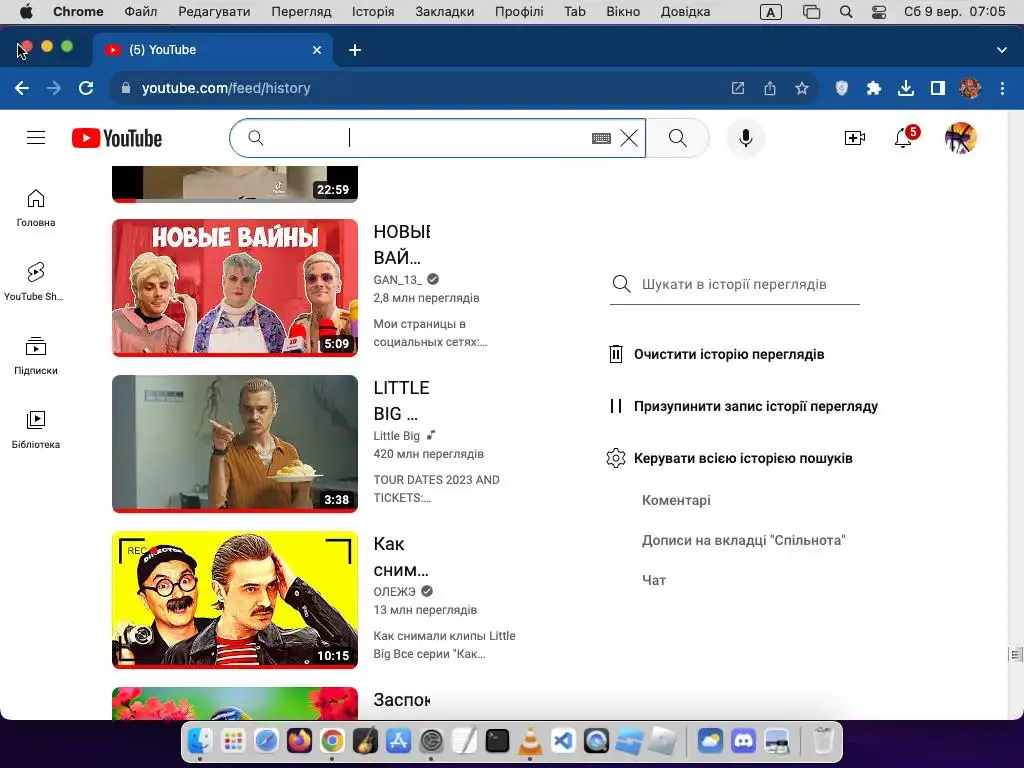Screen dimensions: 1024x768
Task: Open Visual Studio Code from the Dock
Action: pyautogui.click(x=562, y=741)
